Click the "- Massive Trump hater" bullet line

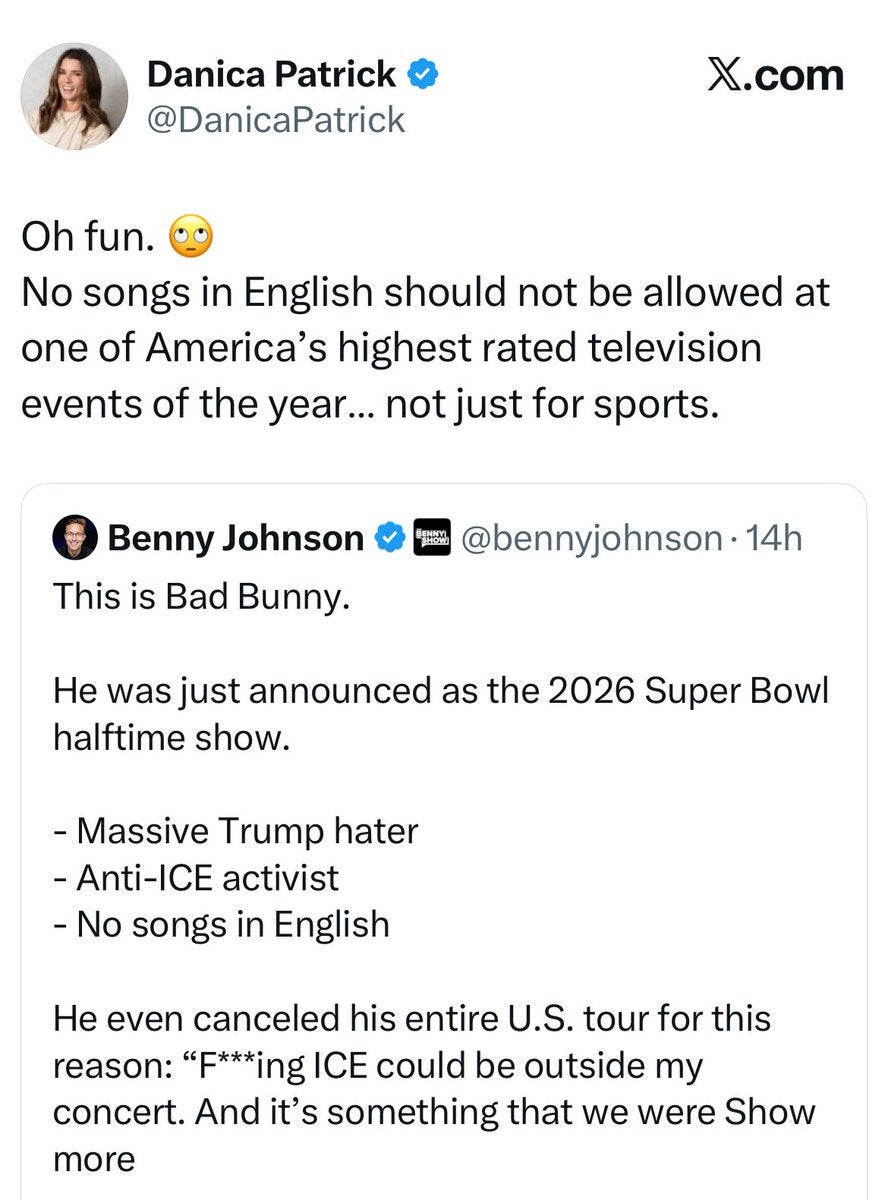click(235, 830)
